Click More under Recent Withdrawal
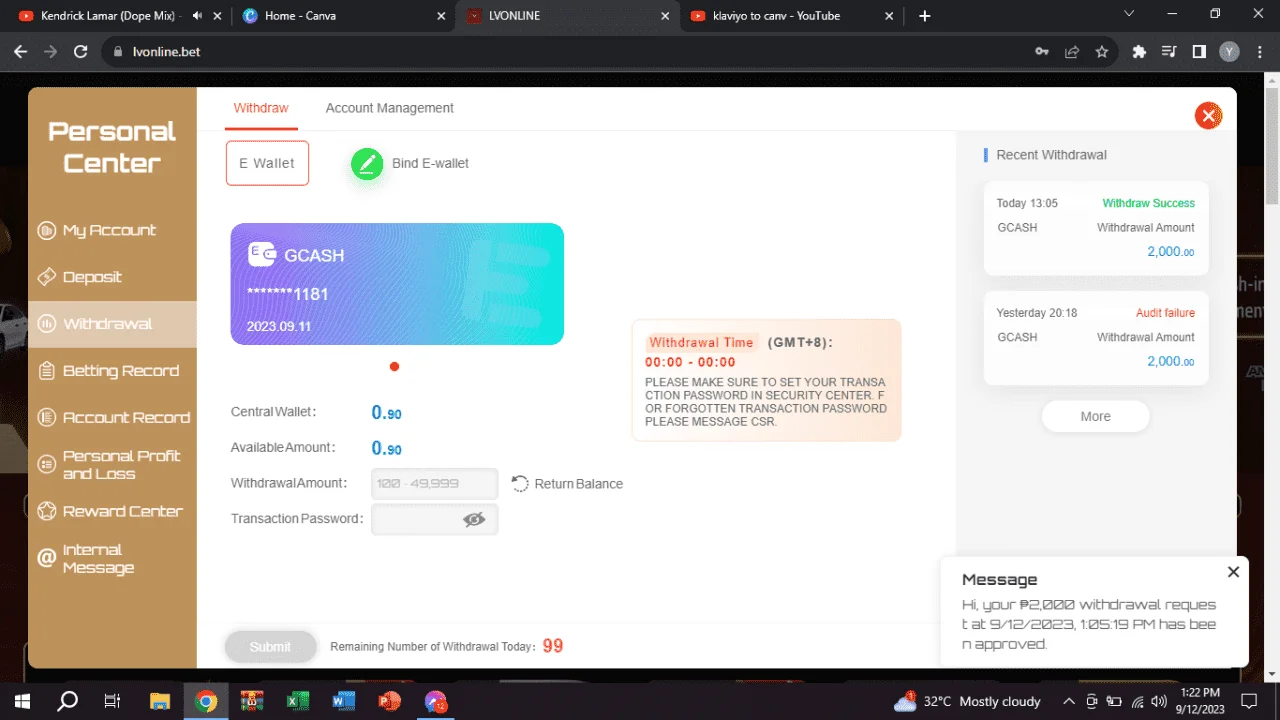The image size is (1280, 720). point(1095,416)
